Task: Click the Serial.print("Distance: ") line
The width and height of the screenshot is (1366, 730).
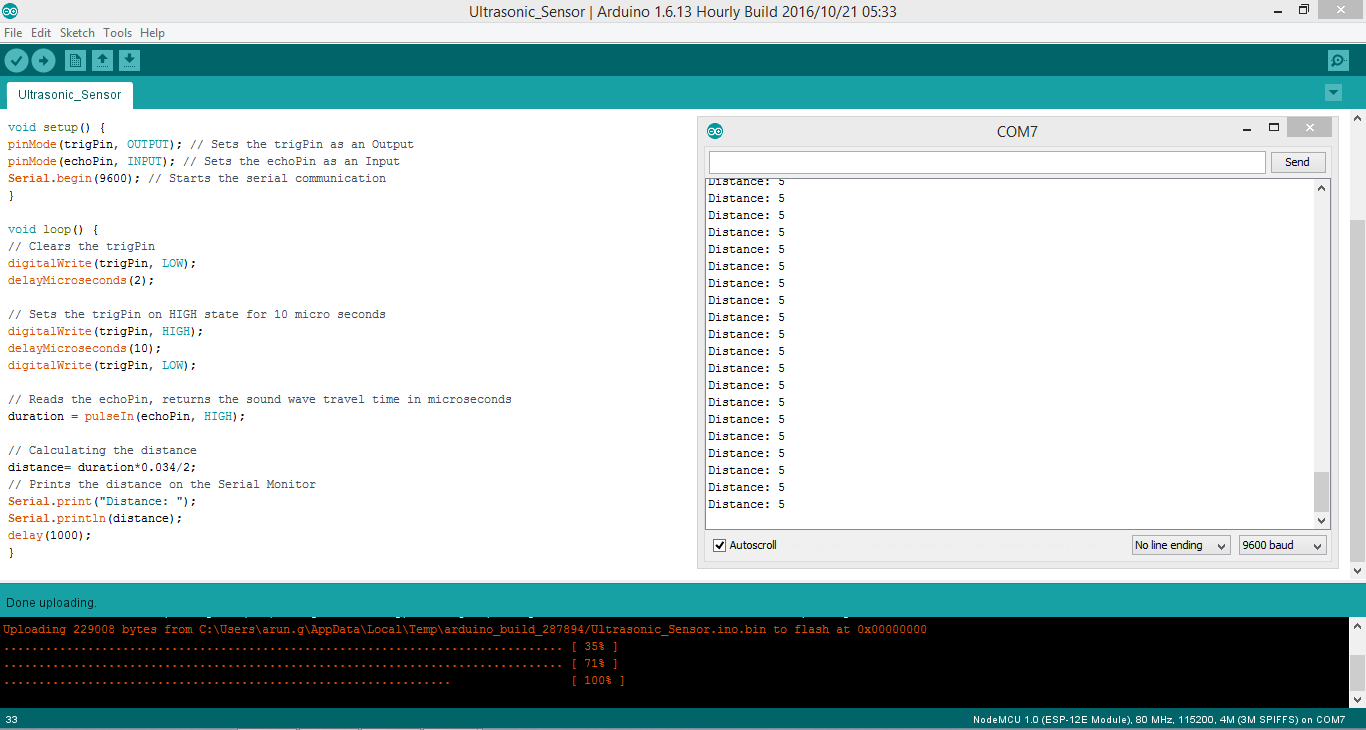Action: click(102, 502)
